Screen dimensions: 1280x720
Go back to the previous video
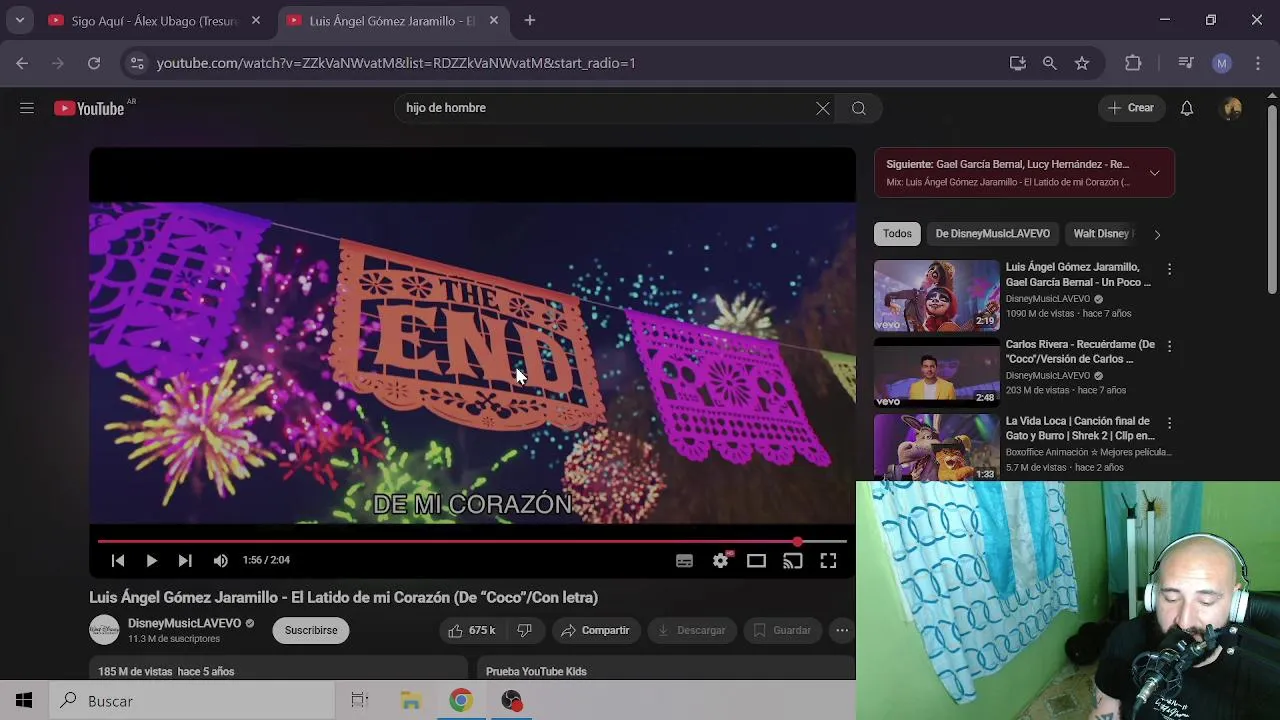[118, 561]
